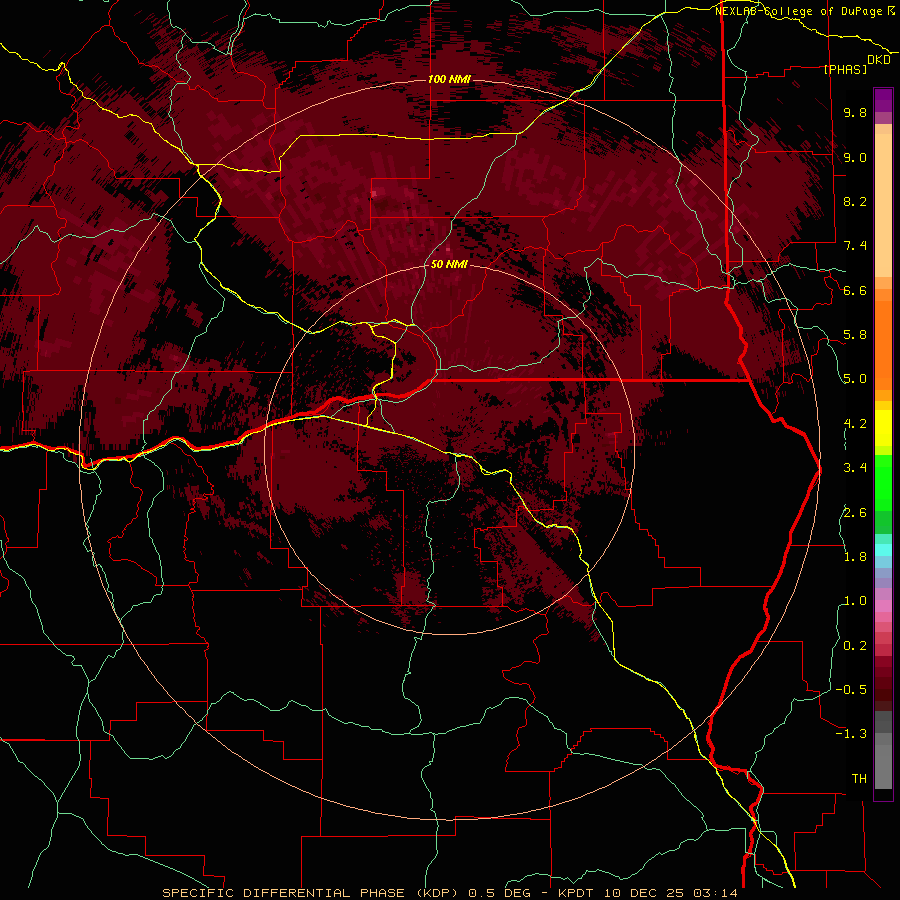Click the 0.2 value on the color scale
The width and height of the screenshot is (900, 900).
coord(855,646)
